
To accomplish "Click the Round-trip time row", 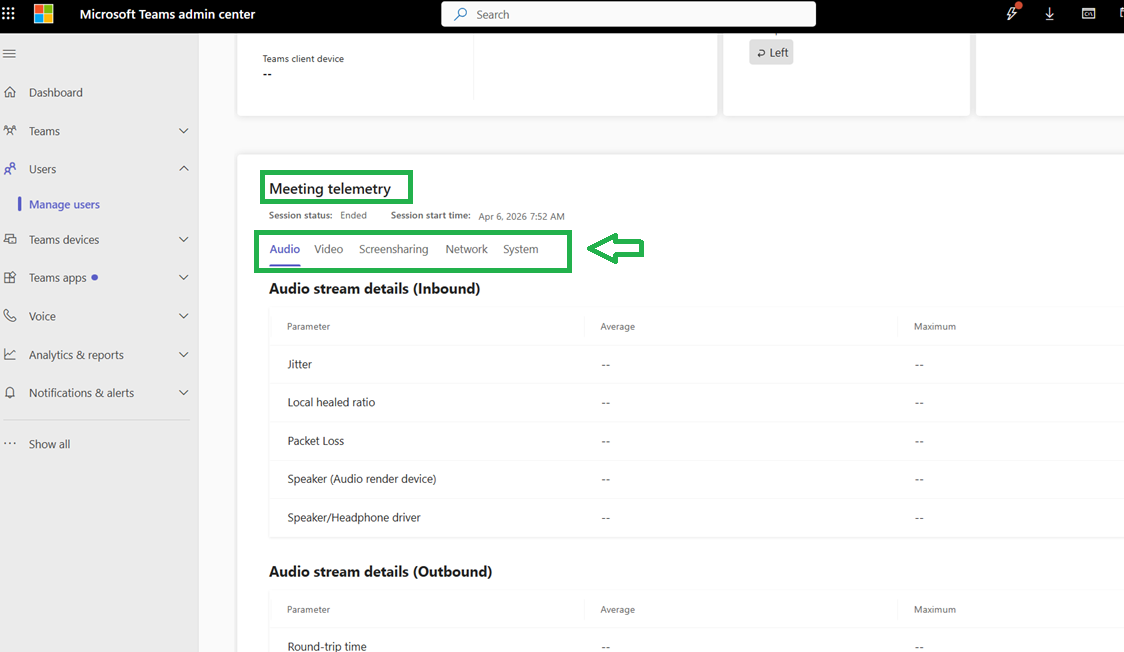I will coord(696,643).
